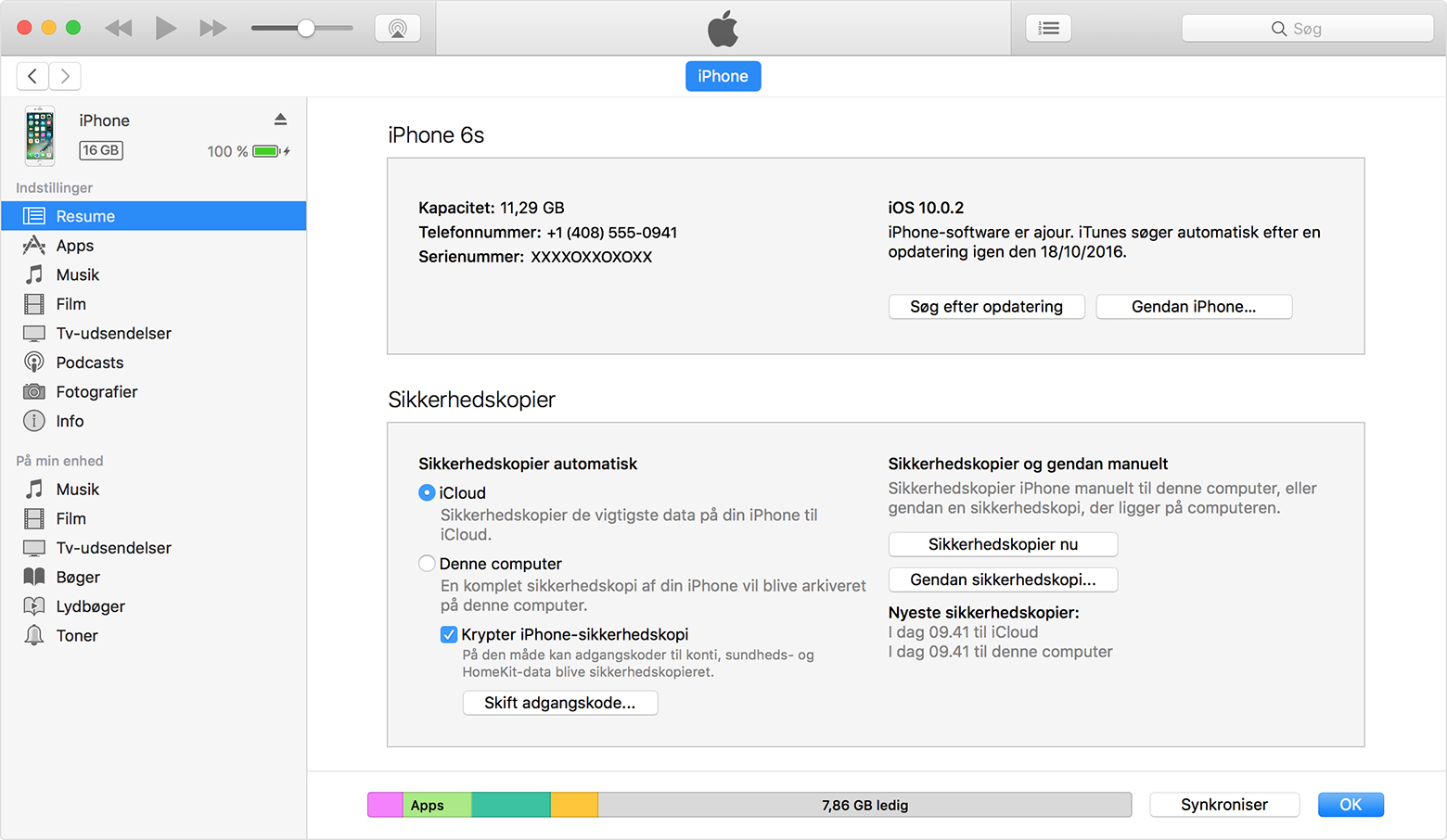
Task: Click the Apple logo in toolbar
Action: [723, 28]
